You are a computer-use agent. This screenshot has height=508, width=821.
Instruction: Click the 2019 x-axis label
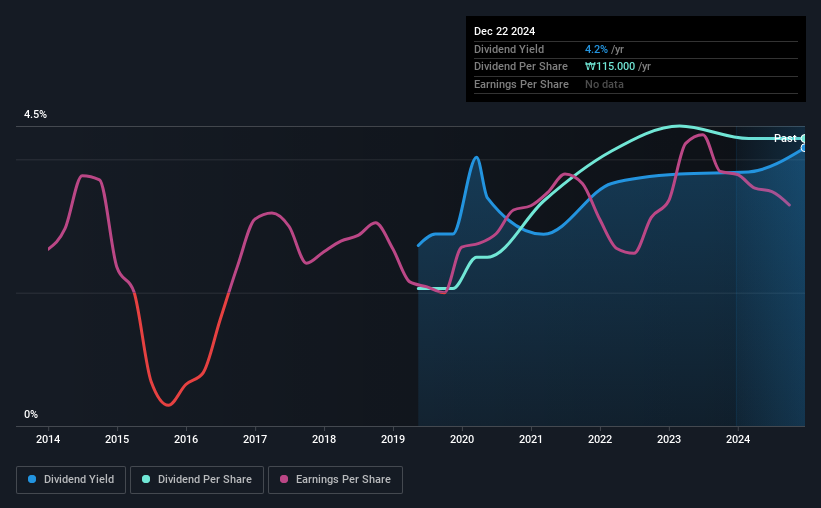coord(393,439)
